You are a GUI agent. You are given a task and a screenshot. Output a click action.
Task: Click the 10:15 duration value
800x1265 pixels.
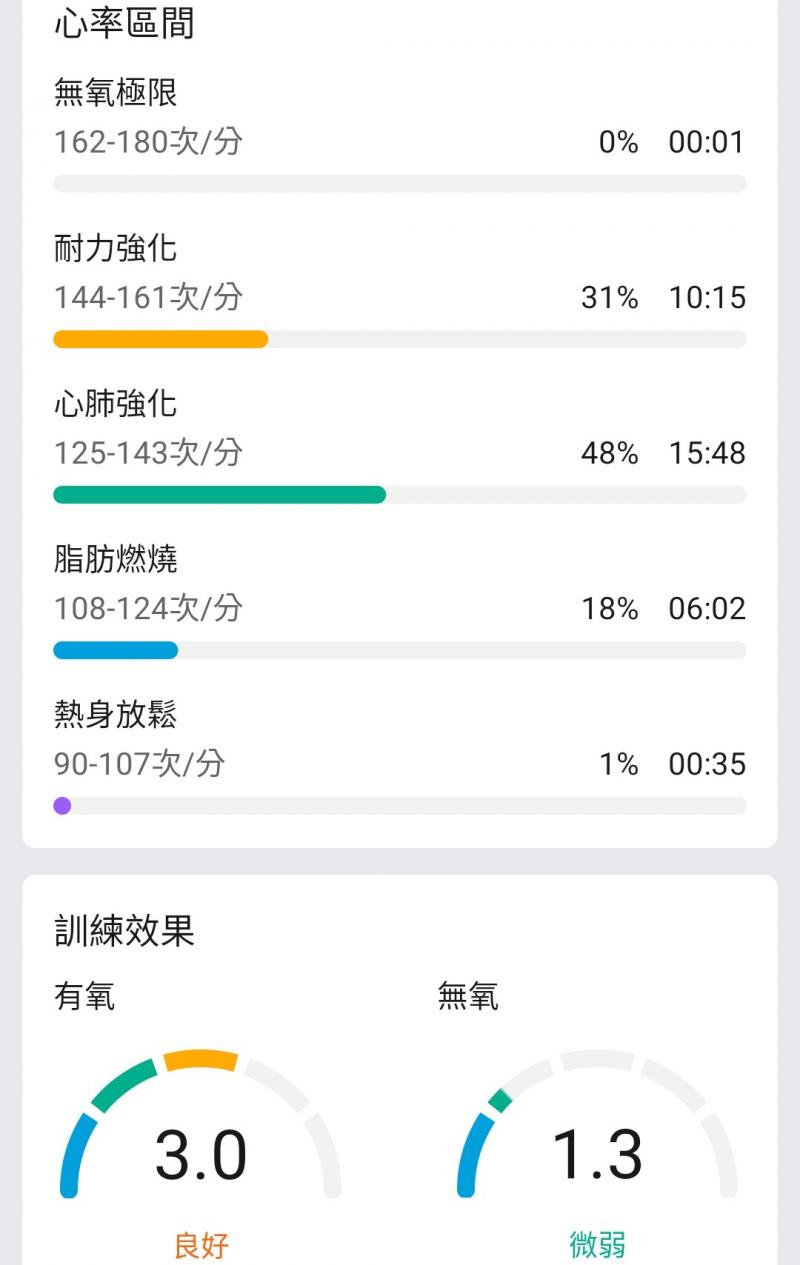(x=707, y=298)
